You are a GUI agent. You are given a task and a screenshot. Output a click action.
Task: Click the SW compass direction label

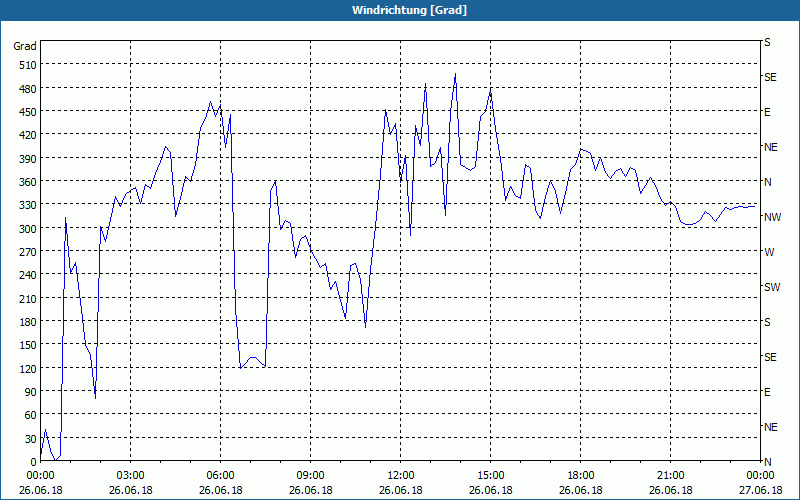772,287
